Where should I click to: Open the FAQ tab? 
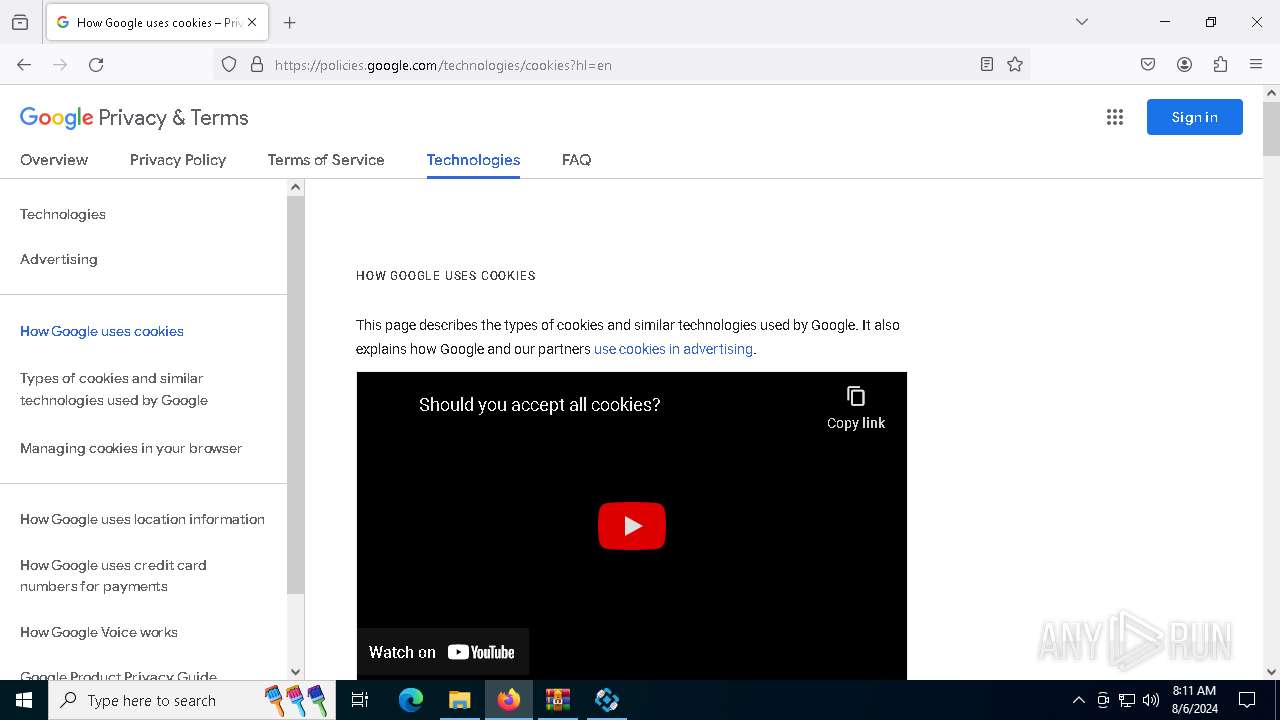pos(576,160)
